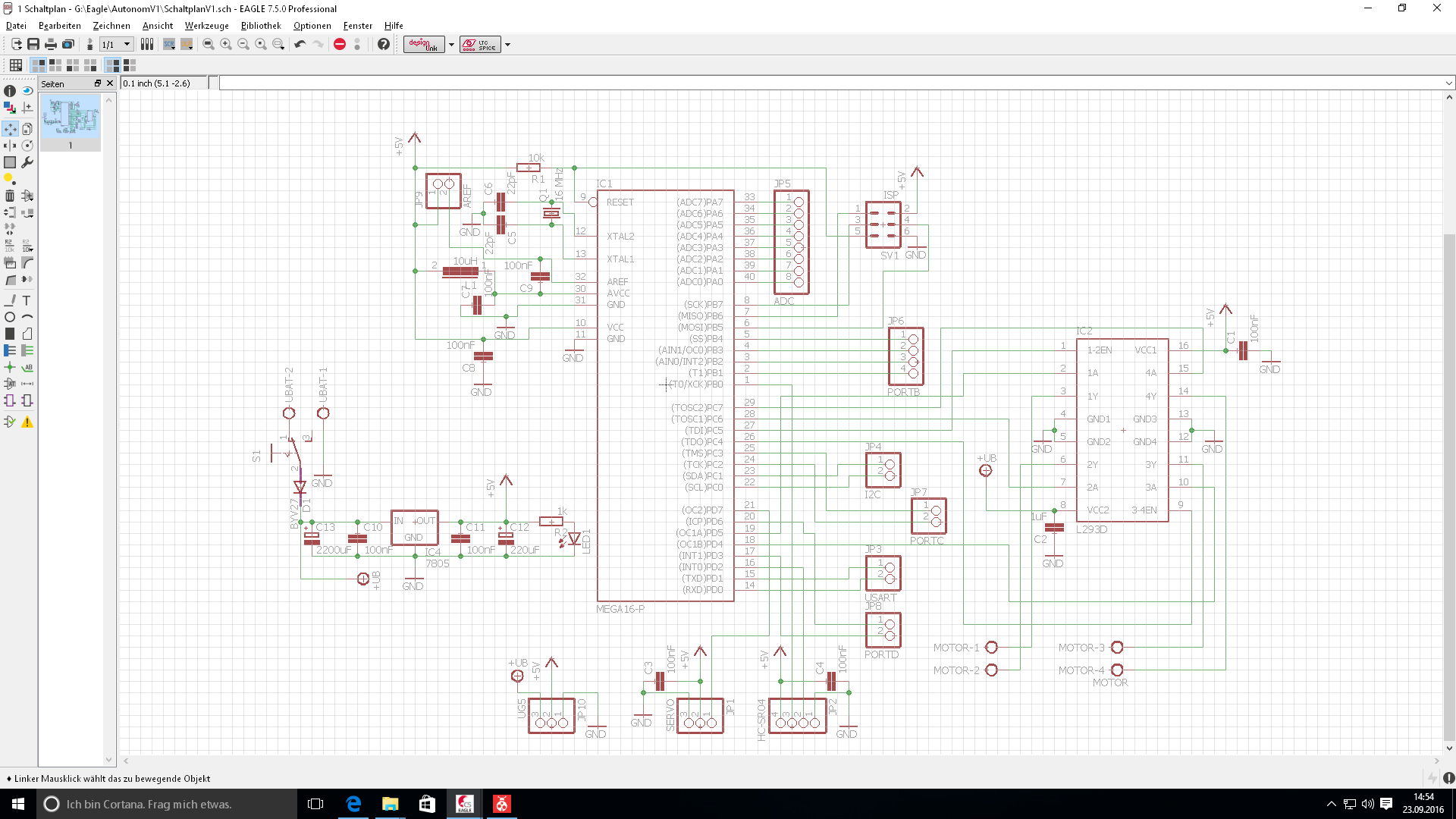Click the designlink button

[x=424, y=44]
